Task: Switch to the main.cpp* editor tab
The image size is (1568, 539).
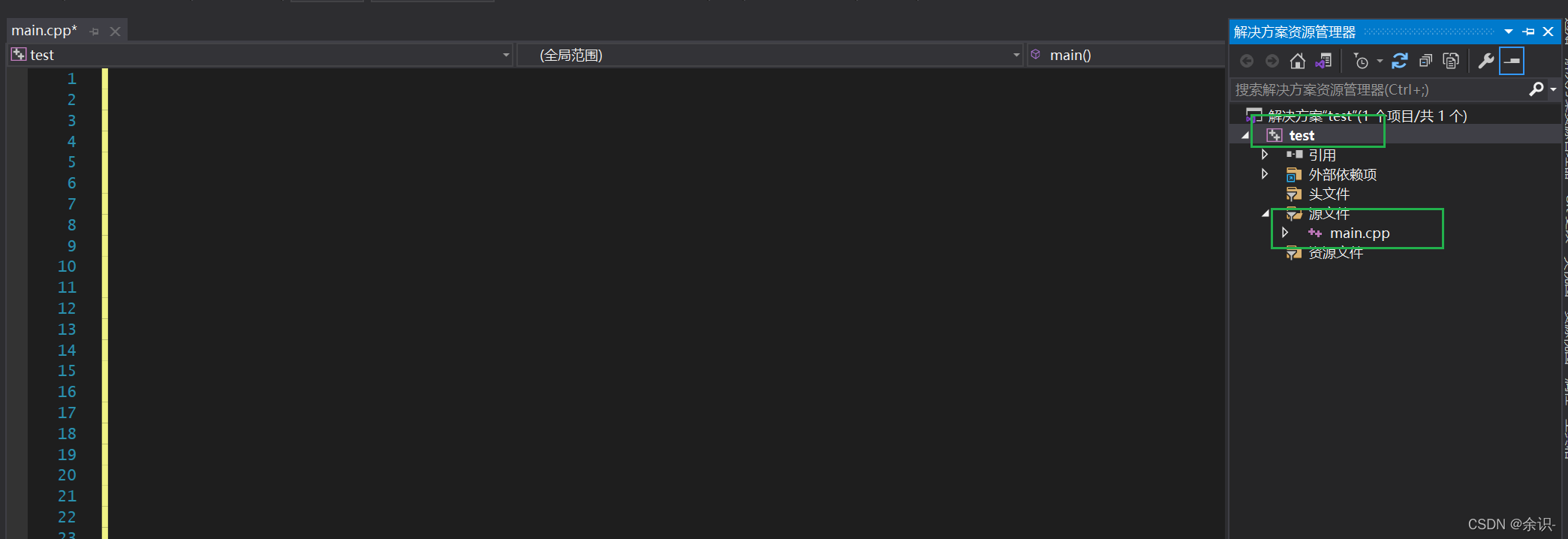Action: (44, 31)
